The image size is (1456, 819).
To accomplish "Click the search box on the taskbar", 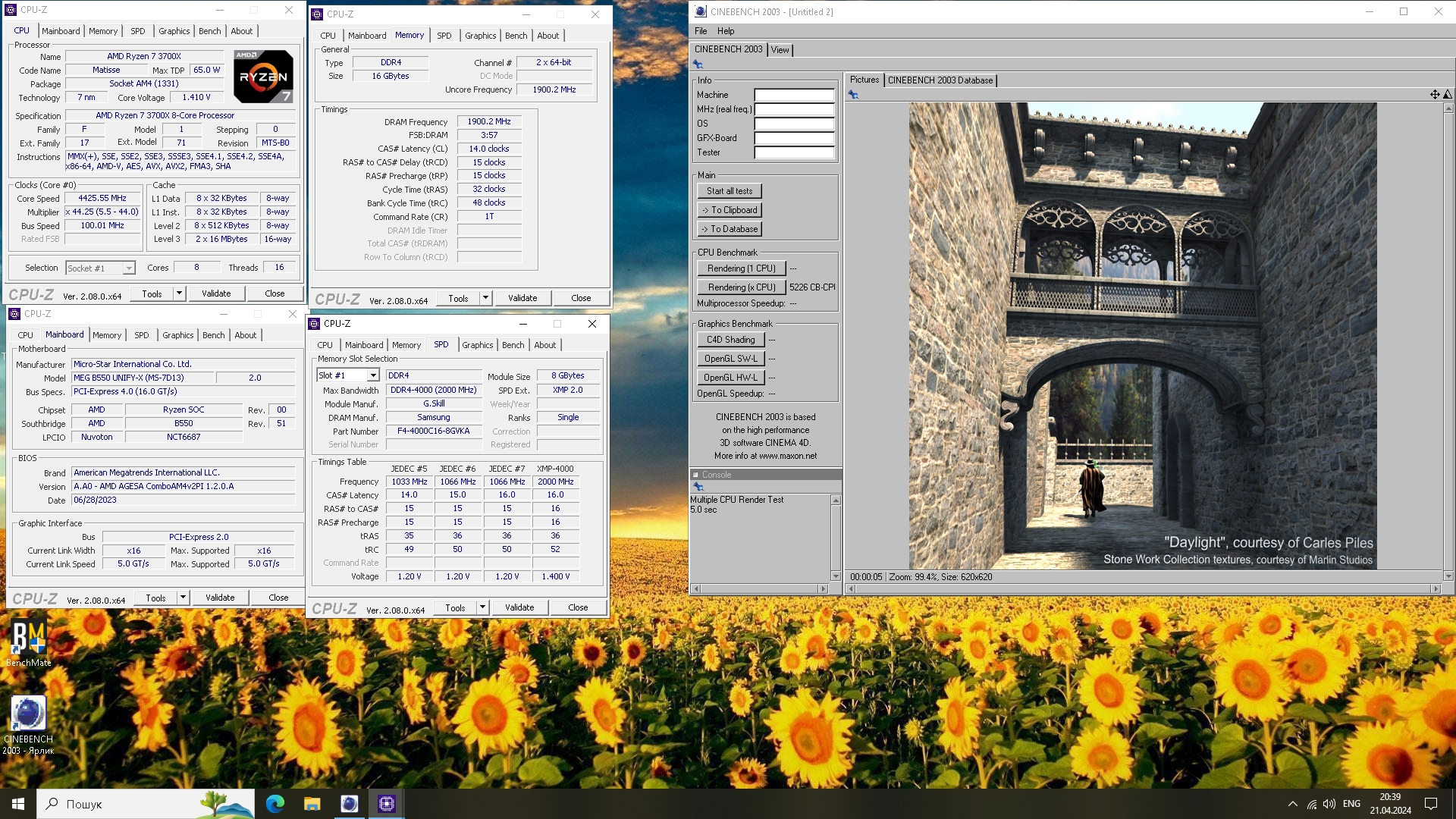I will 146,804.
